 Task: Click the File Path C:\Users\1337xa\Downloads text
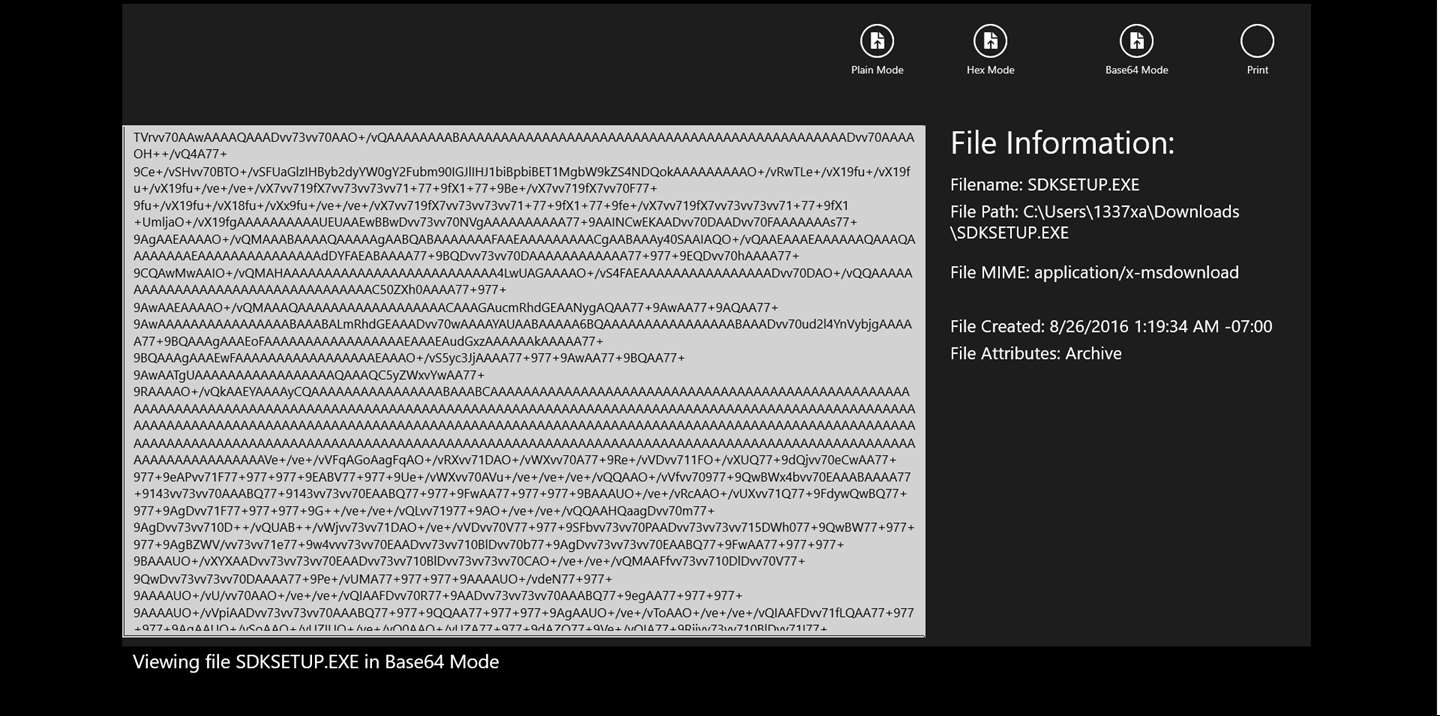click(x=1094, y=212)
